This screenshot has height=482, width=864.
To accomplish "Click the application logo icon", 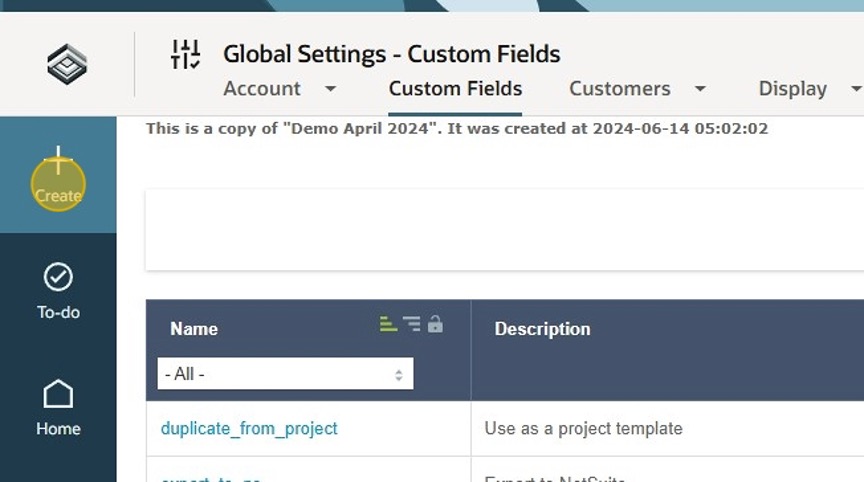I will point(67,65).
